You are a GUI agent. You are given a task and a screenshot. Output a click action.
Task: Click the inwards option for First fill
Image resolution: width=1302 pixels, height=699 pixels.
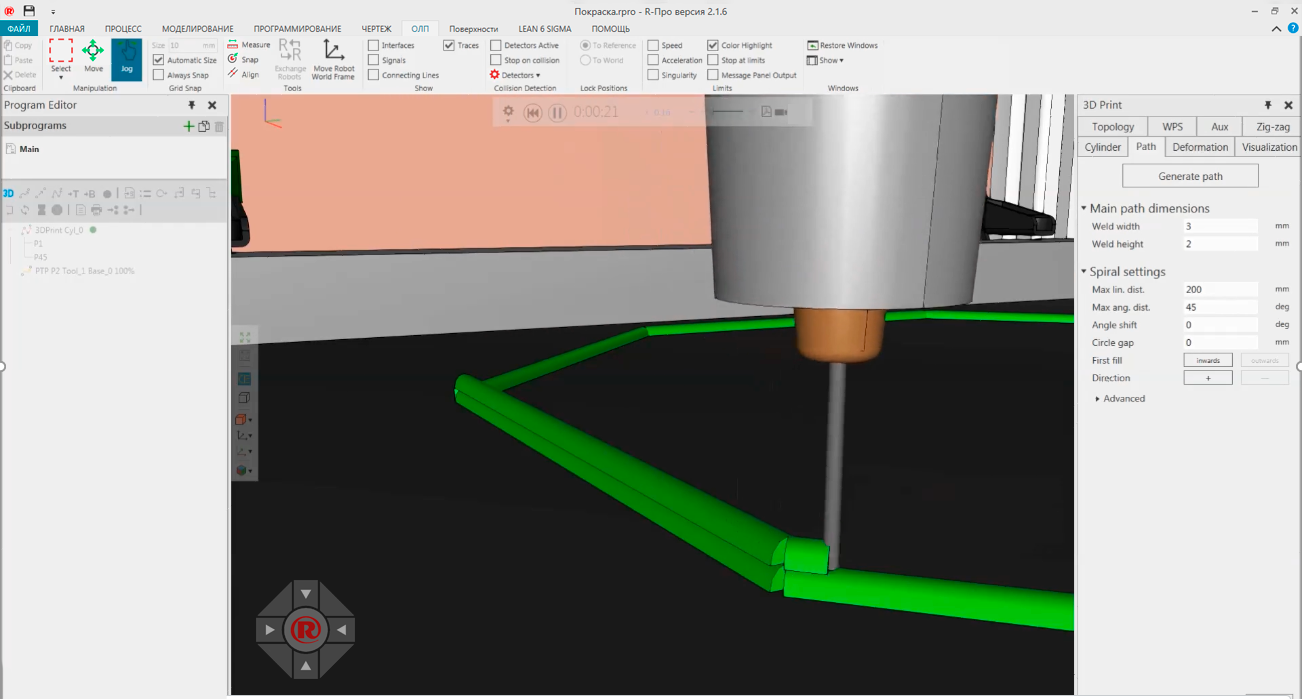(1208, 360)
